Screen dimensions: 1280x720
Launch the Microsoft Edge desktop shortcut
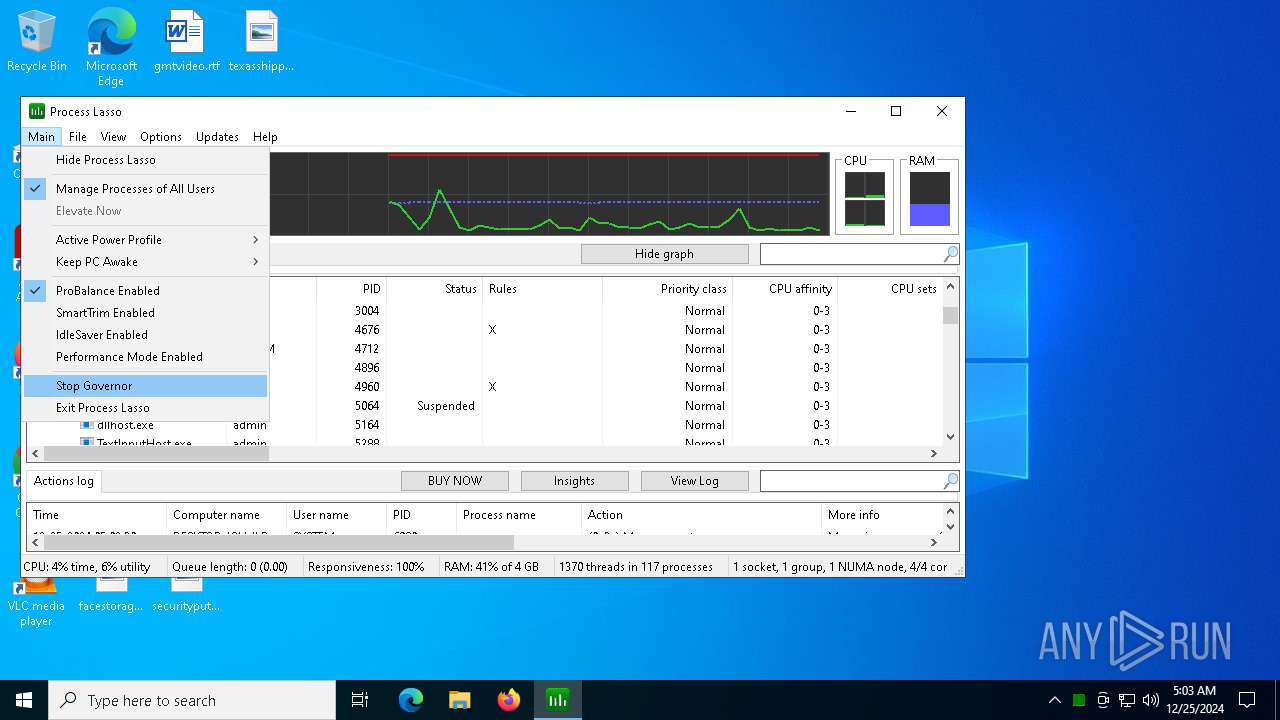(x=111, y=47)
